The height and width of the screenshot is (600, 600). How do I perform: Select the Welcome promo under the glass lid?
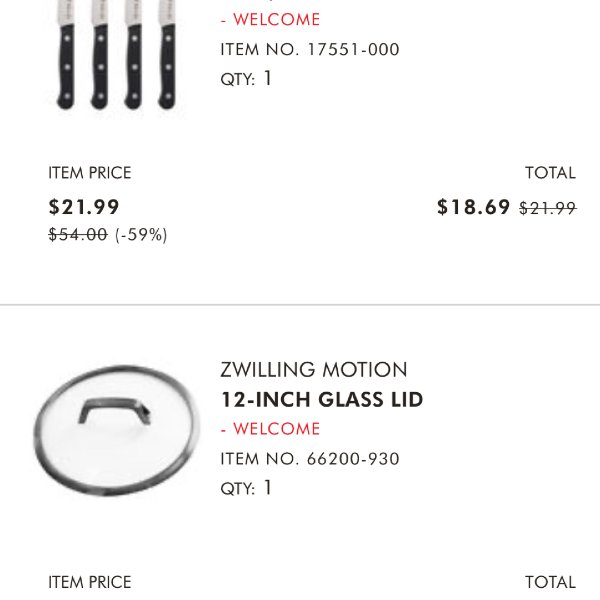270,429
